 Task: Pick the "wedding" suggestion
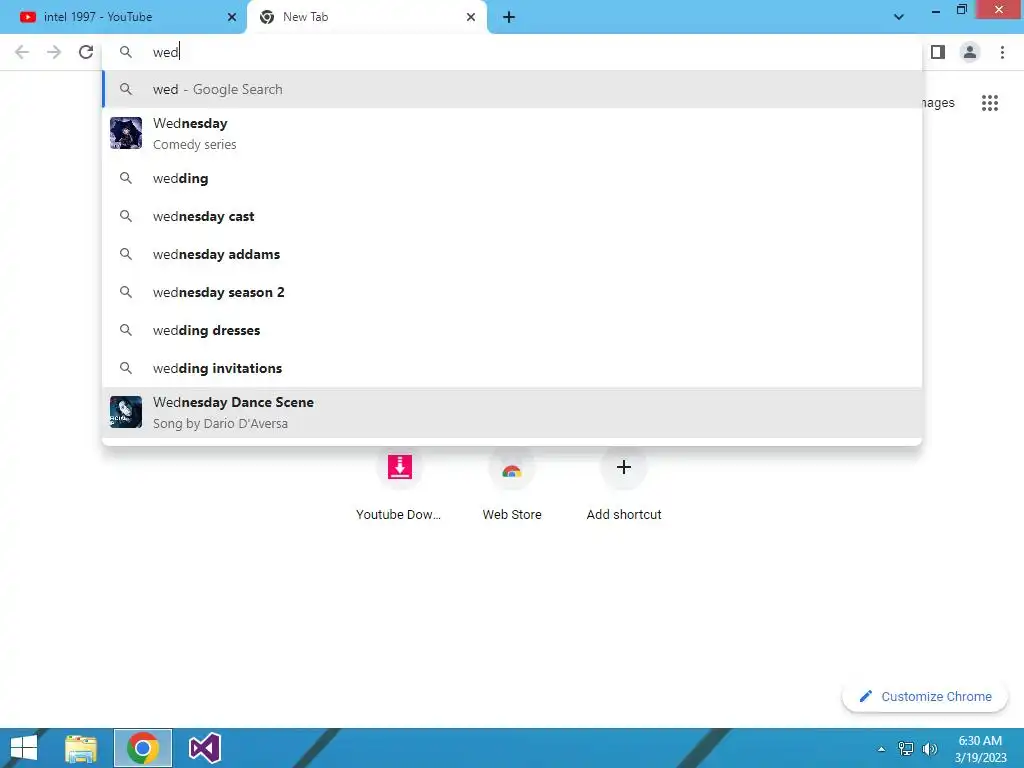(x=512, y=178)
